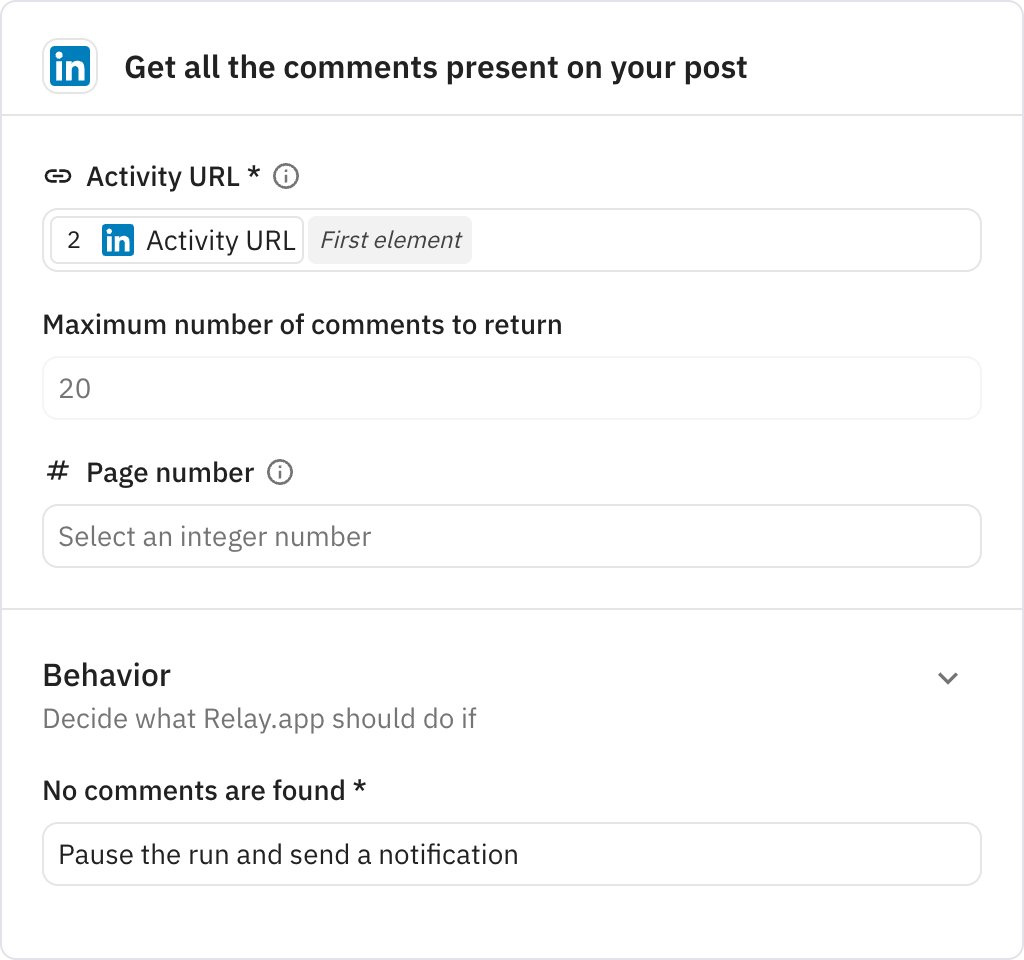
Task: Click the number sign icon beside Page number
Action: pyautogui.click(x=57, y=472)
